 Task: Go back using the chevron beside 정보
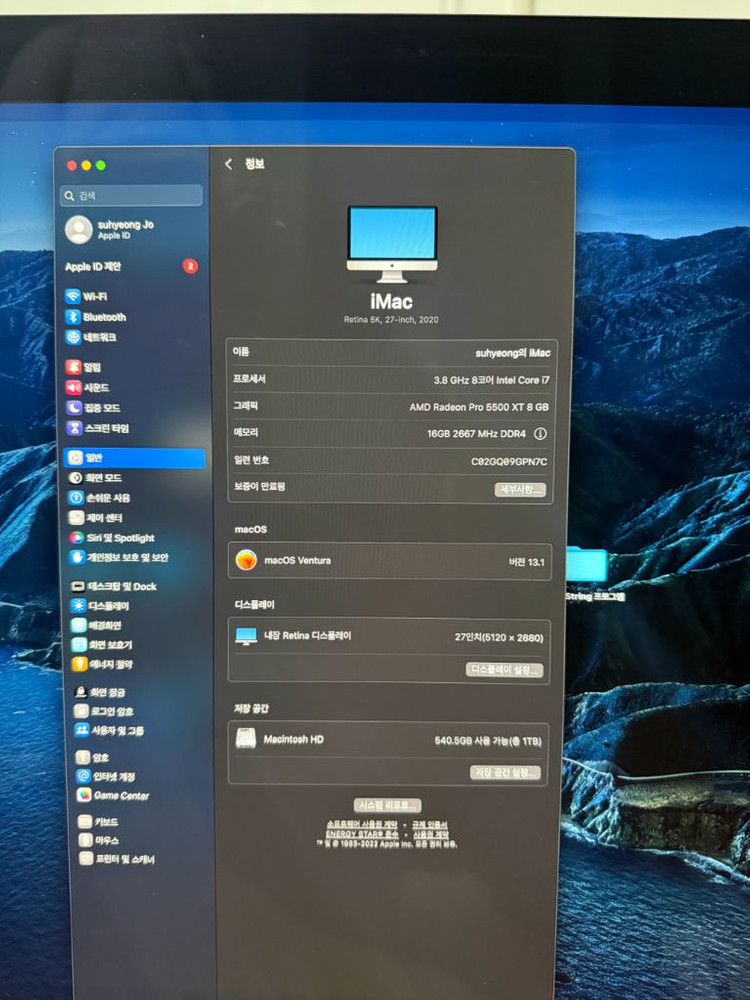pos(229,164)
